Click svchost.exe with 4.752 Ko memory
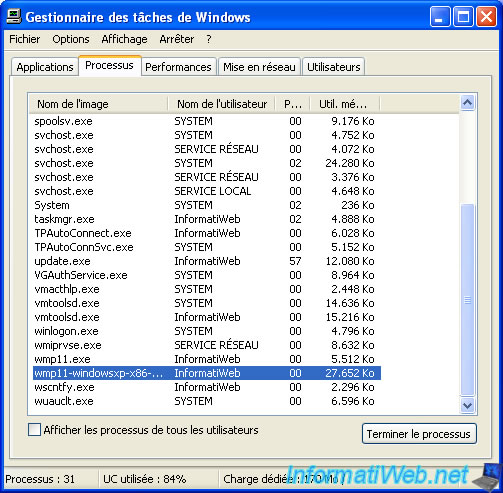The height and width of the screenshot is (493, 503). (x=207, y=135)
